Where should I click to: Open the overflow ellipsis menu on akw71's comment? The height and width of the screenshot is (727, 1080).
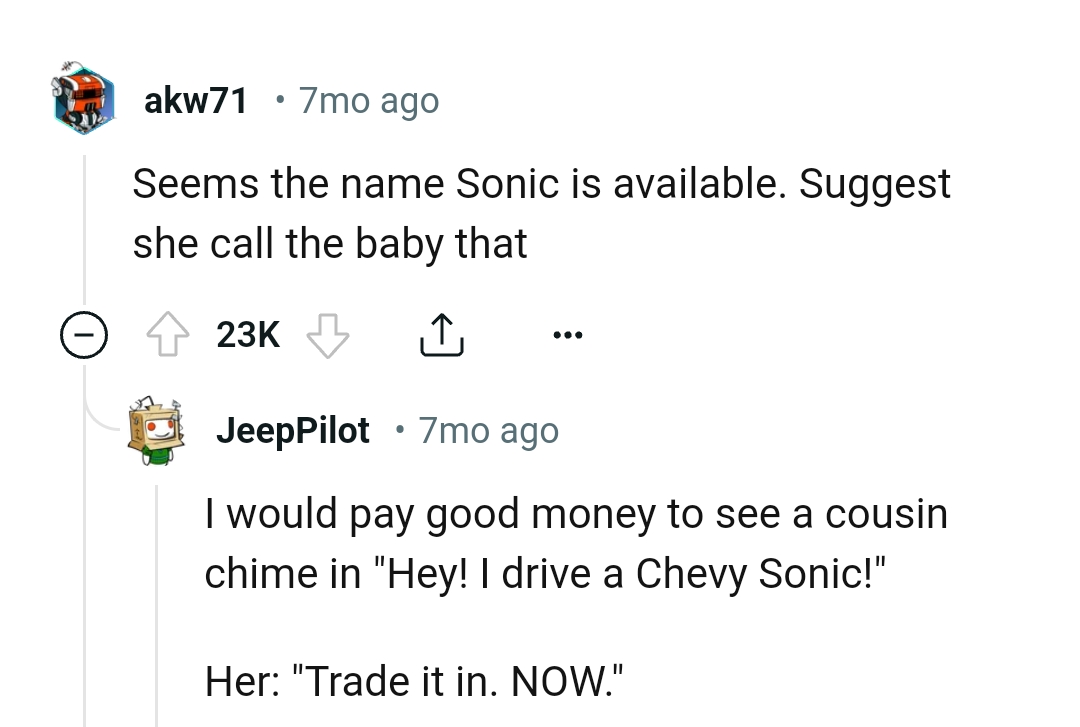pyautogui.click(x=567, y=335)
